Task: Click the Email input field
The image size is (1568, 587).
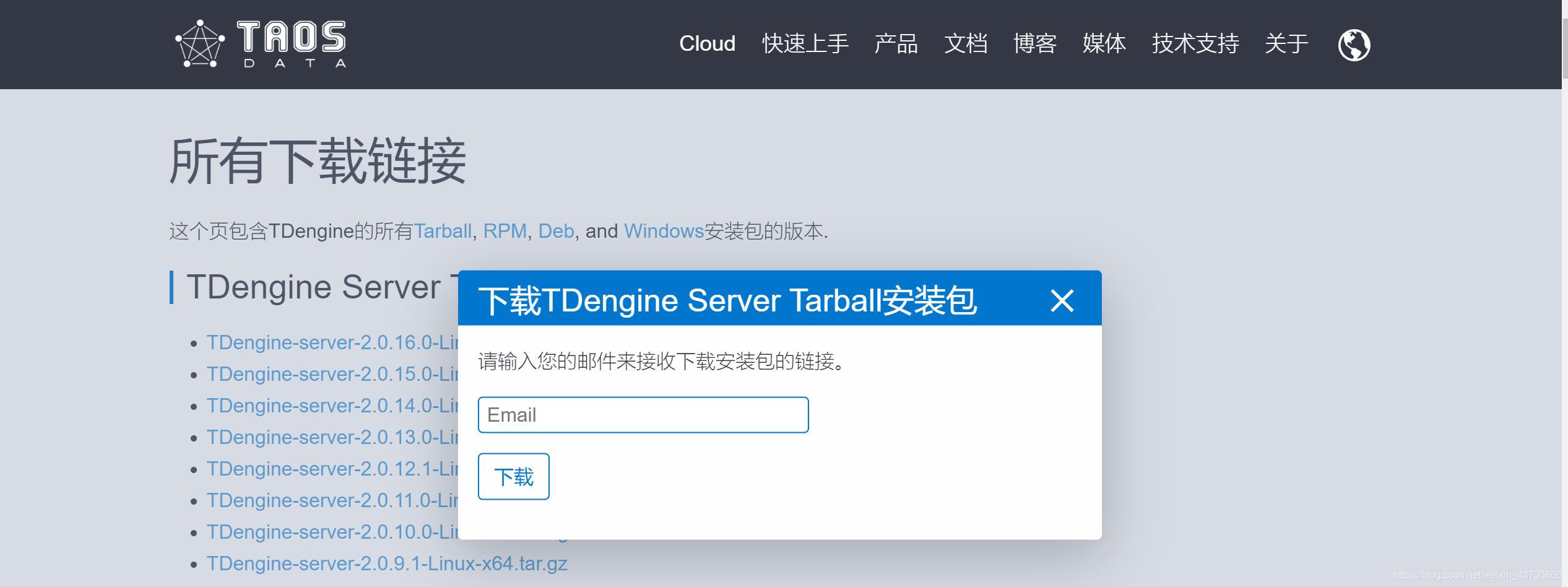Action: [x=643, y=415]
